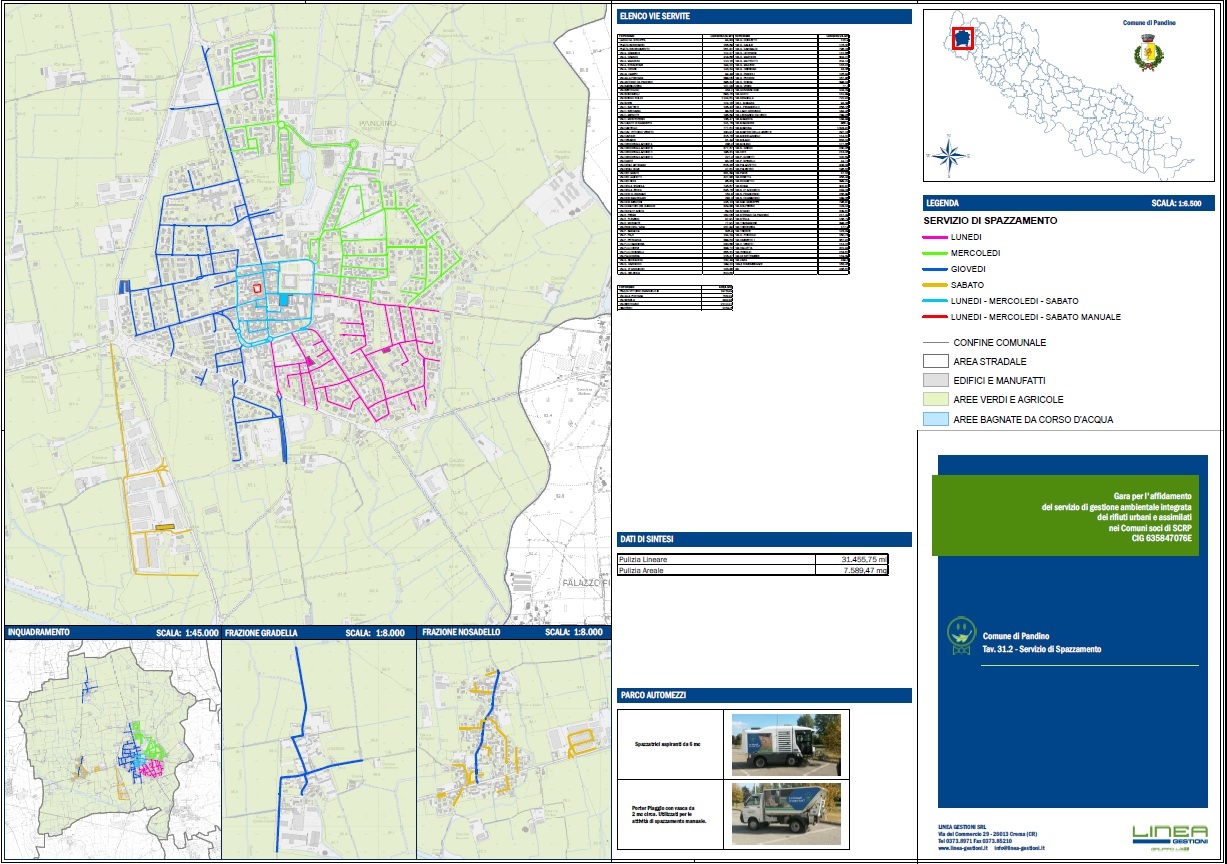Click the red locator square on overview map

tap(961, 37)
